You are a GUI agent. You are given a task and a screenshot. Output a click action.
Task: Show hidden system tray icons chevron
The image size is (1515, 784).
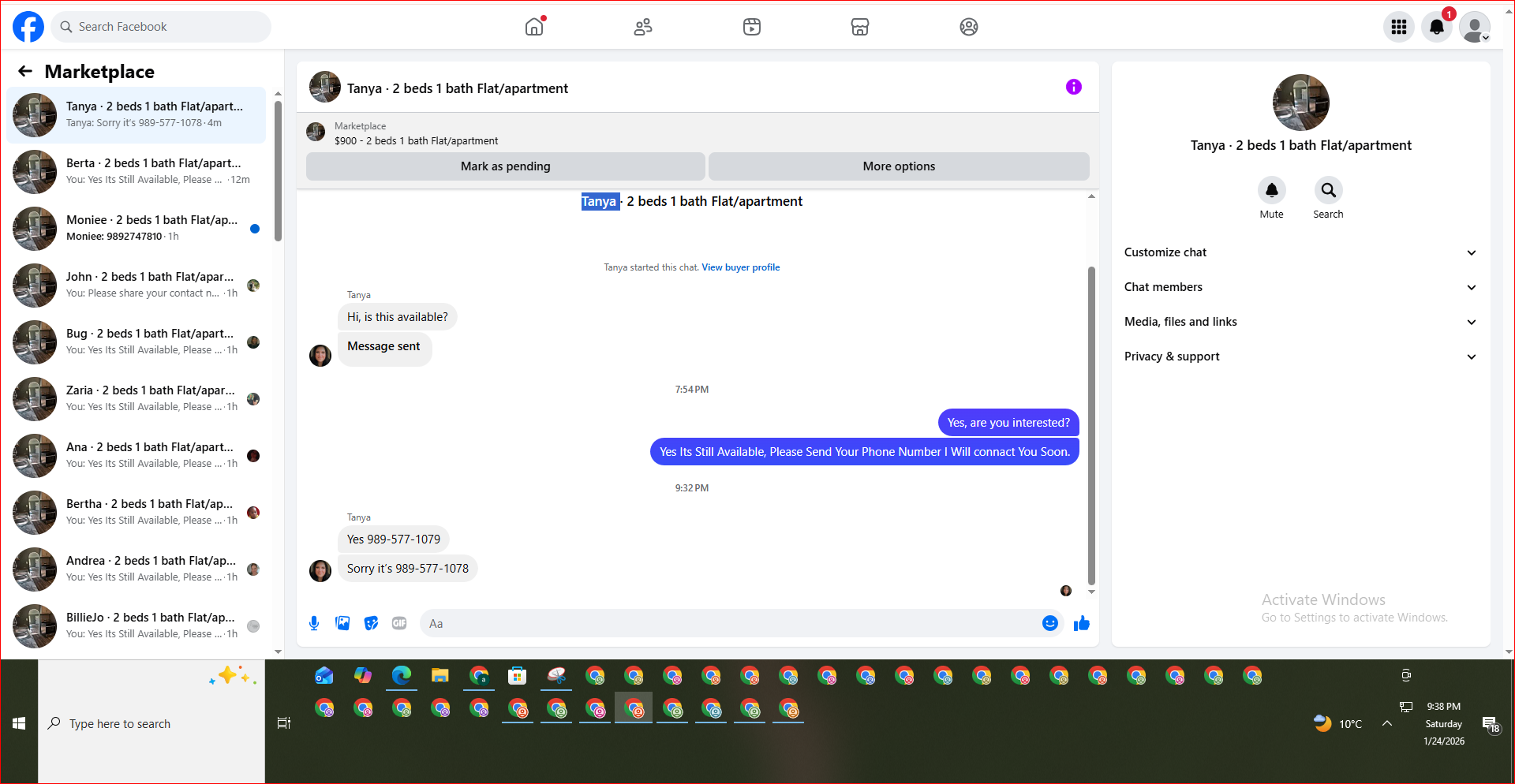click(1387, 723)
